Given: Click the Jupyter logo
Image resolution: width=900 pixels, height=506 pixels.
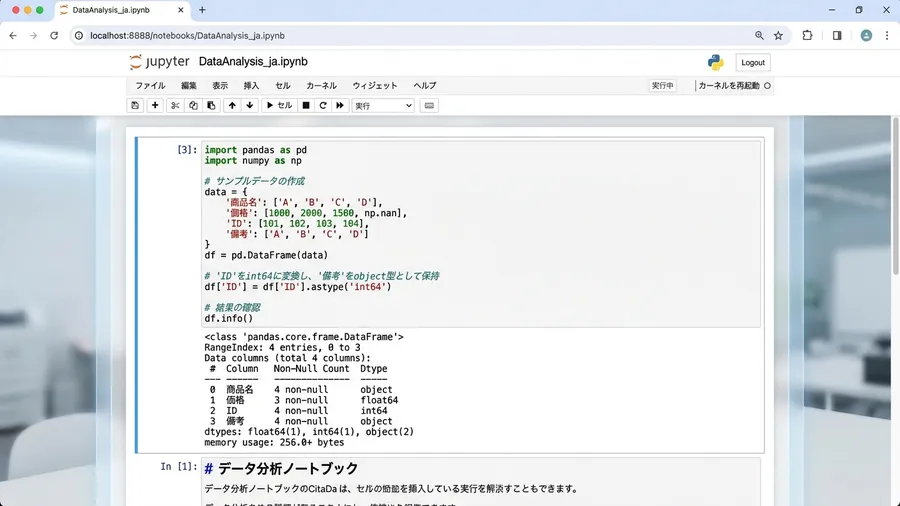Looking at the screenshot, I should 160,61.
